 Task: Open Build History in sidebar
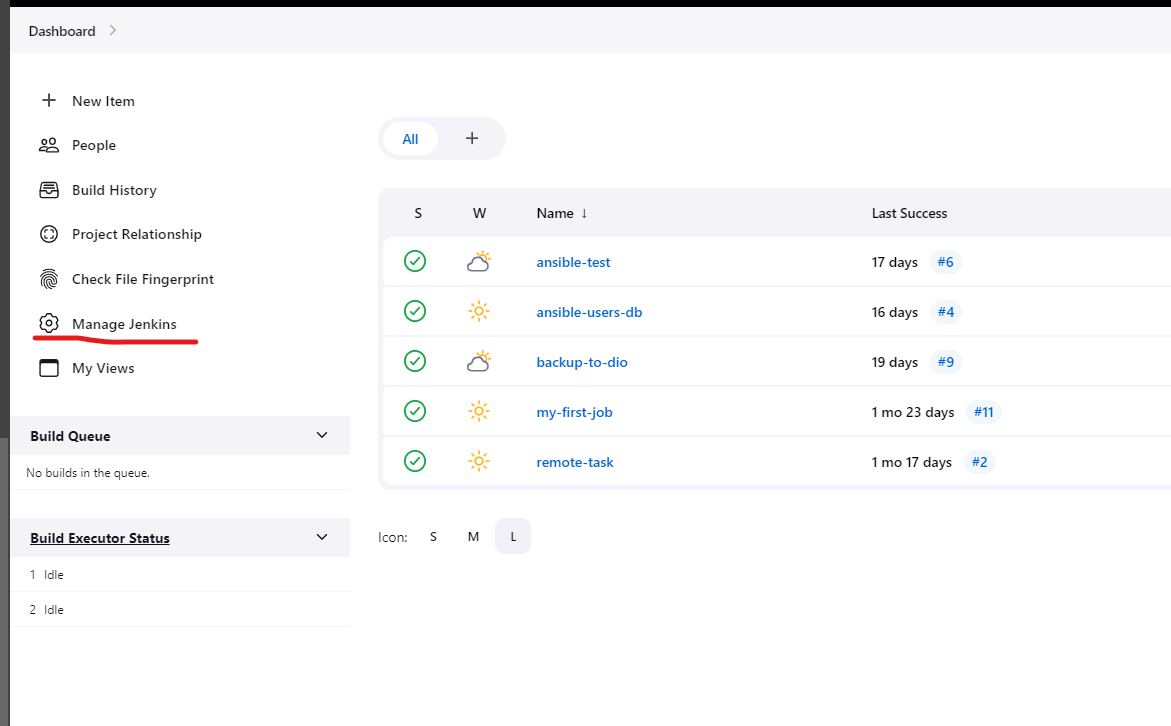114,190
